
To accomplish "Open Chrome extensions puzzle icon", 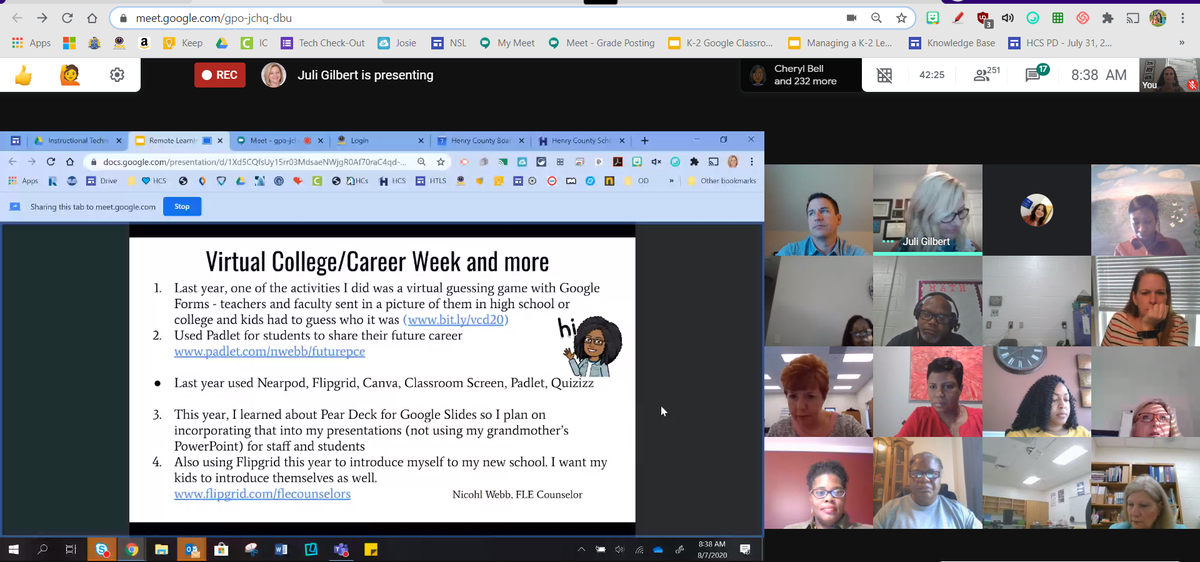I will click(x=1109, y=18).
